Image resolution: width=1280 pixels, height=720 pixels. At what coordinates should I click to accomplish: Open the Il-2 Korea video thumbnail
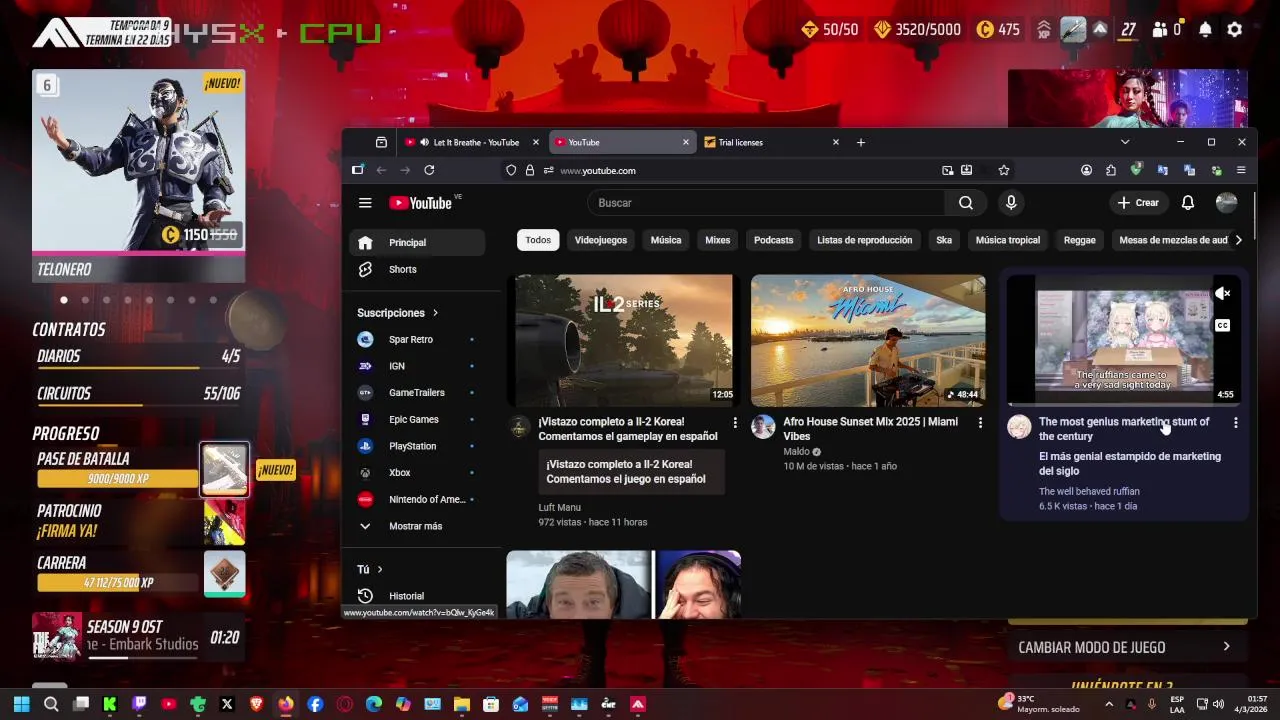[624, 340]
